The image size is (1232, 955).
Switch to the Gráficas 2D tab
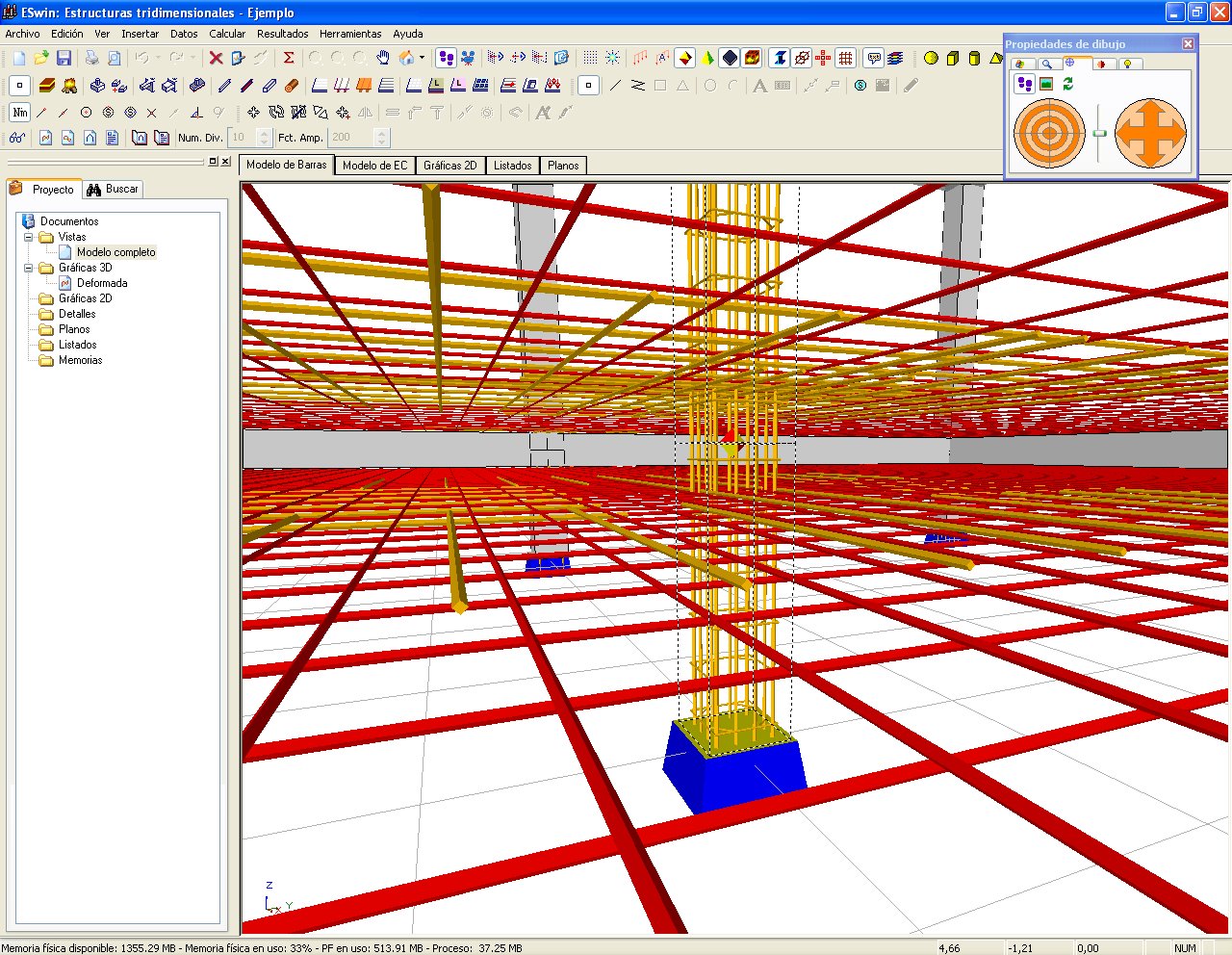tap(450, 166)
